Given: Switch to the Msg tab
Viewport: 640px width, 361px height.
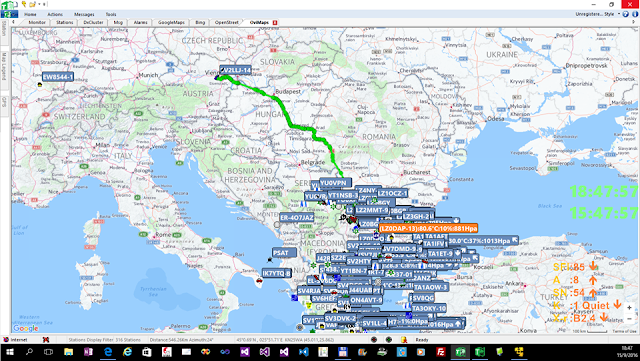Looking at the screenshot, I should (x=118, y=22).
